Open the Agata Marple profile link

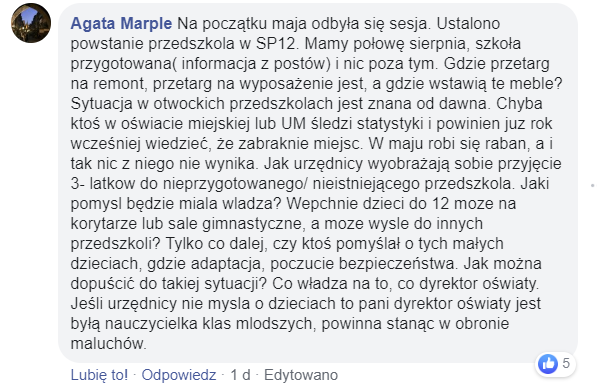(121, 24)
